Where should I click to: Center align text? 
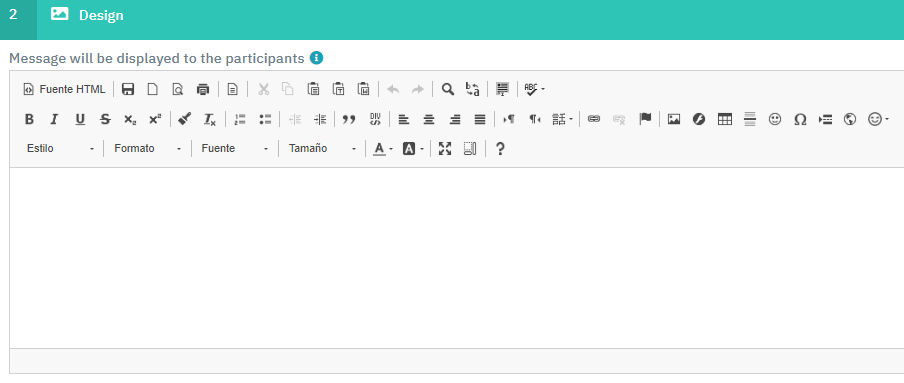pyautogui.click(x=429, y=119)
